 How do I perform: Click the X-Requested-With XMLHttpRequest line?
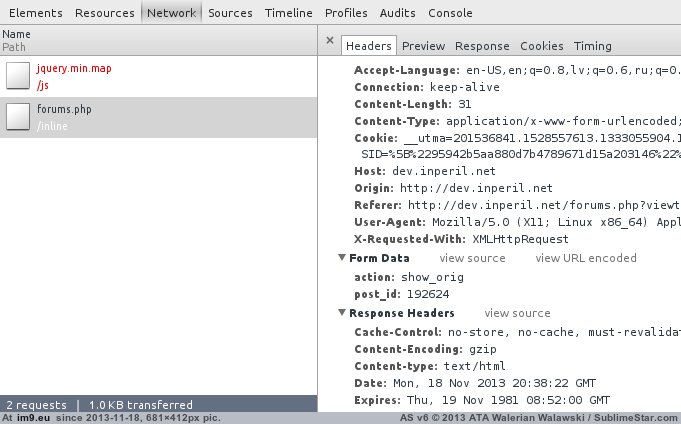(x=461, y=239)
